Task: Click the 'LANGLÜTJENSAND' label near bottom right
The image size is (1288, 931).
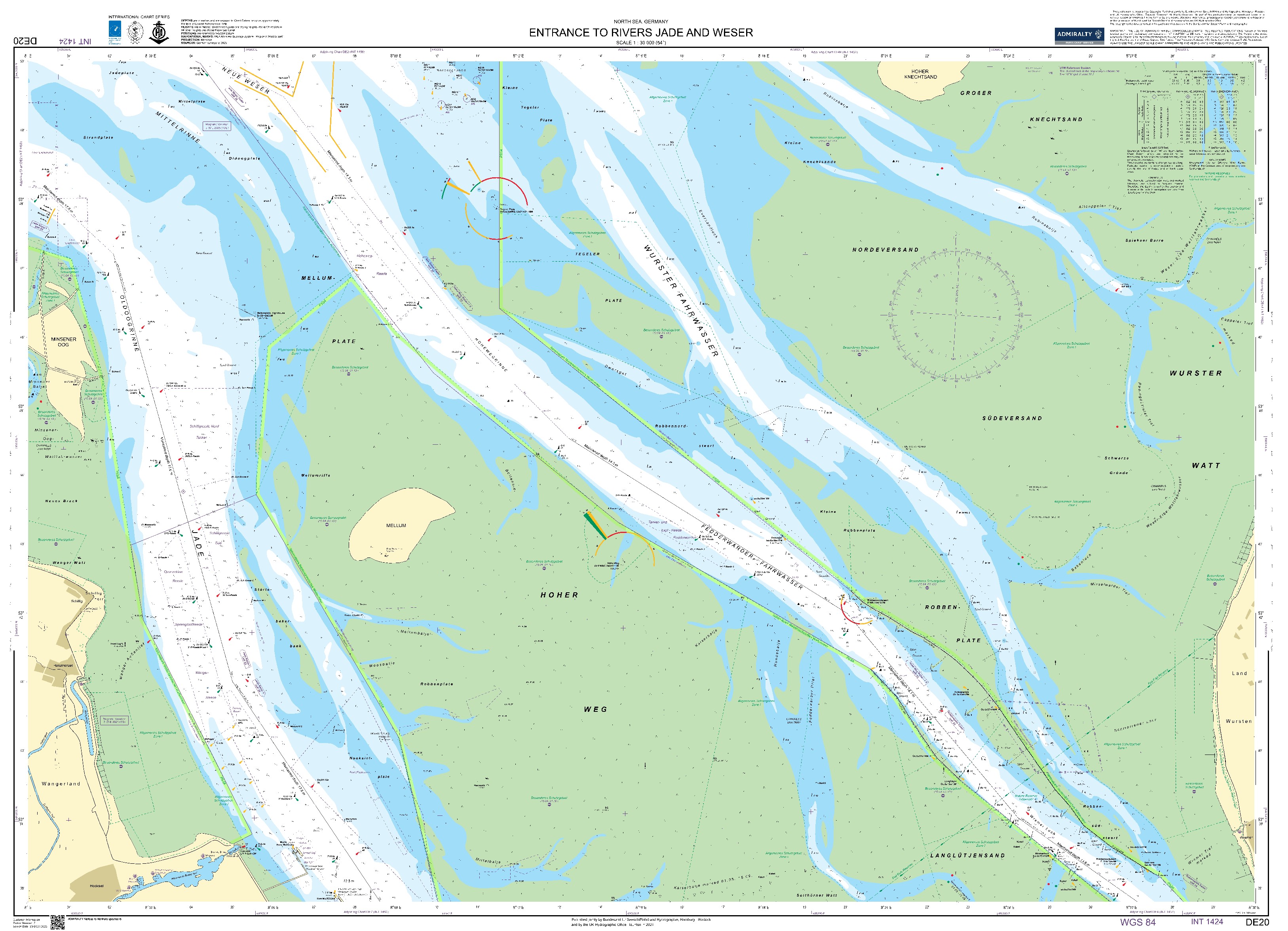Action: coord(967,855)
